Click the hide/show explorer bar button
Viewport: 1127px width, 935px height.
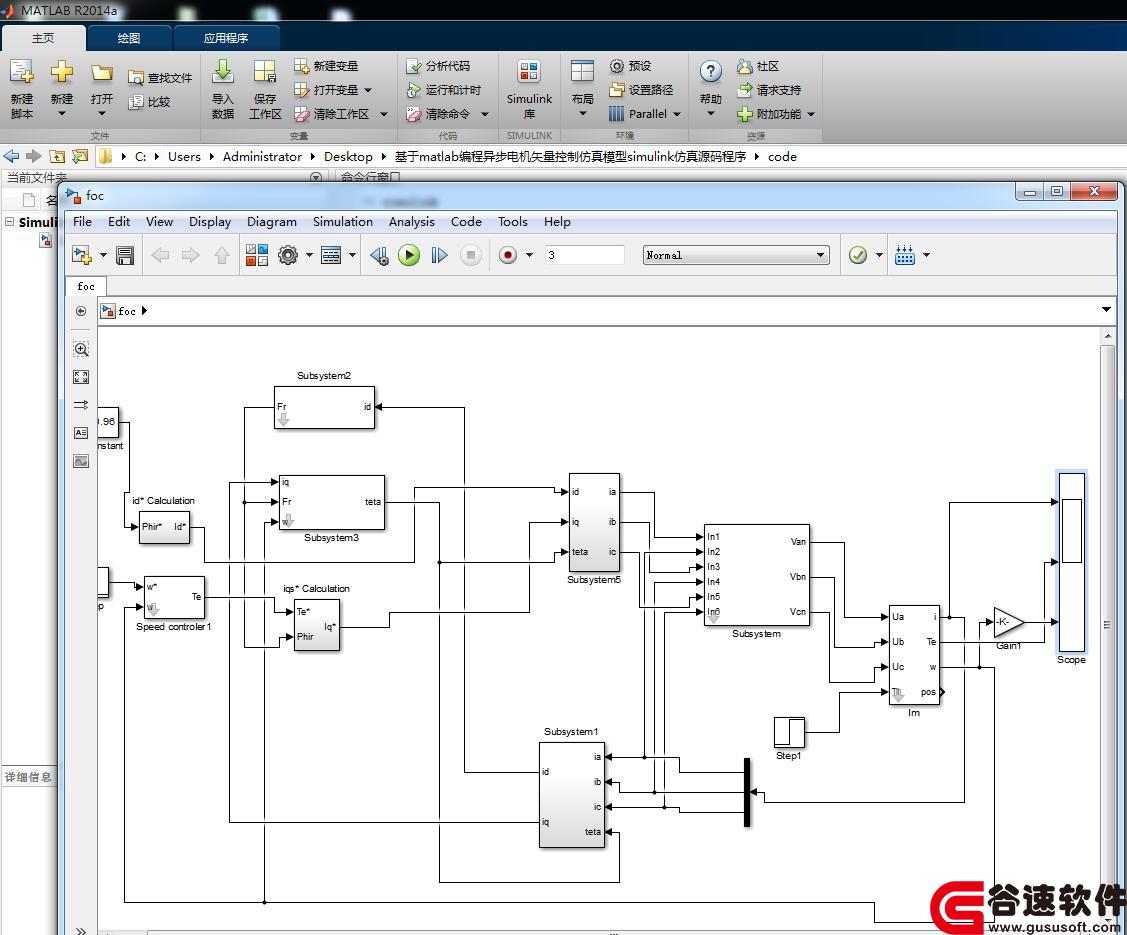(x=81, y=310)
